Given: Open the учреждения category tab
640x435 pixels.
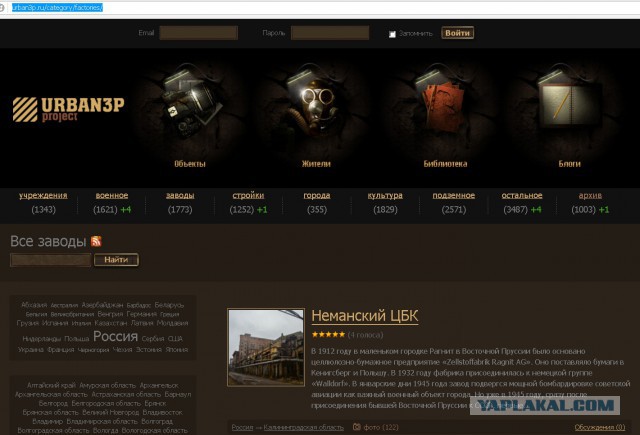Looking at the screenshot, I should 43,195.
